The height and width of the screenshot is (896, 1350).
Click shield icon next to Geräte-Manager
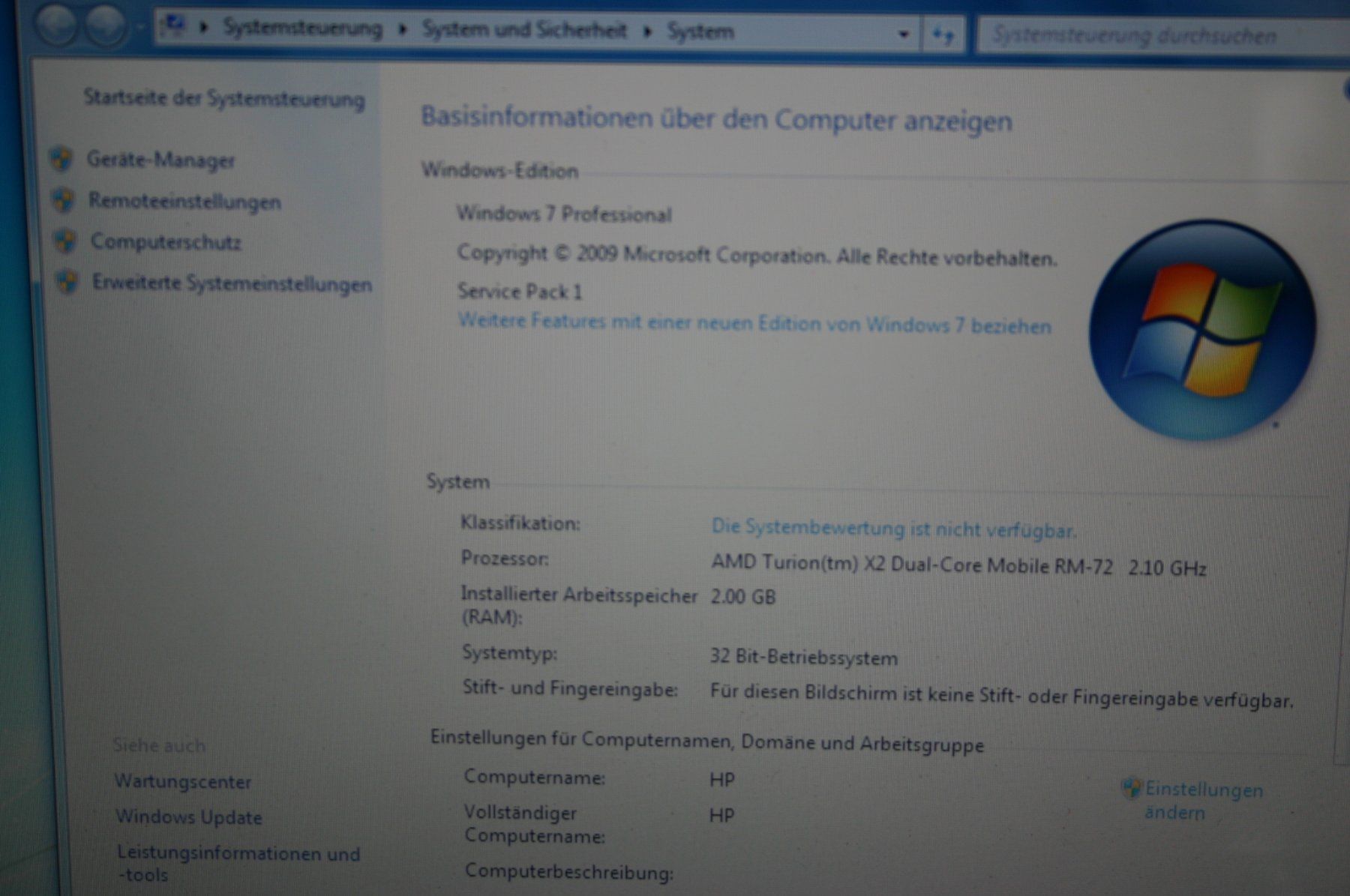pyautogui.click(x=61, y=158)
